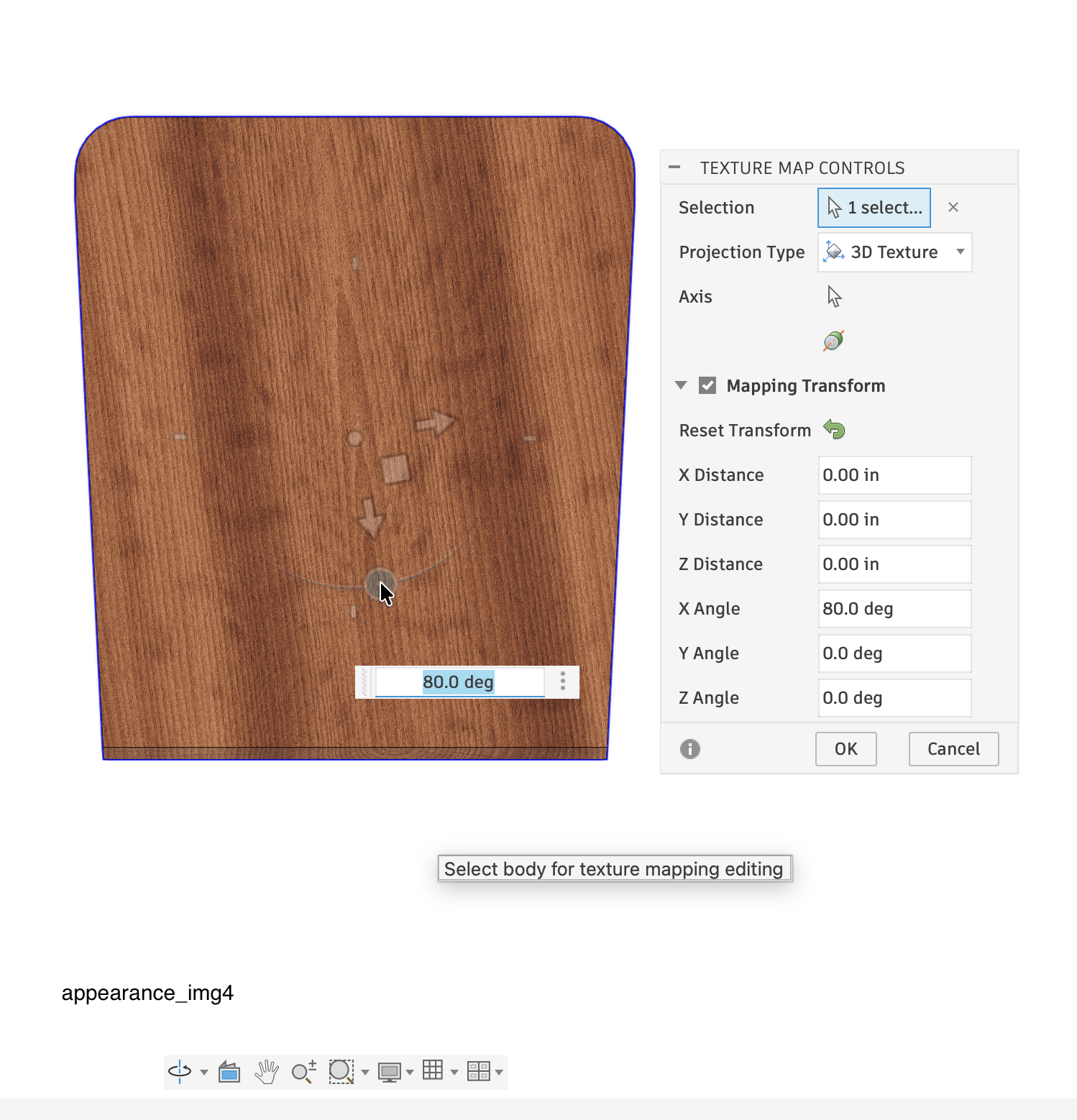
Task: Expand the Display Settings dropdown arrow
Action: coord(410,1073)
